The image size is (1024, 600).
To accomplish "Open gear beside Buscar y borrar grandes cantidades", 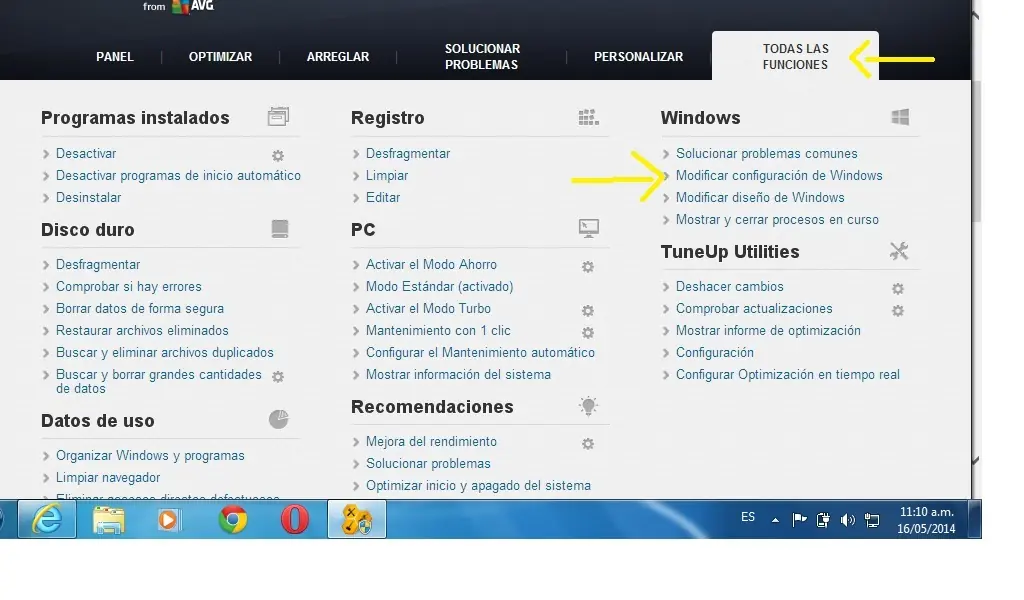I will click(278, 377).
